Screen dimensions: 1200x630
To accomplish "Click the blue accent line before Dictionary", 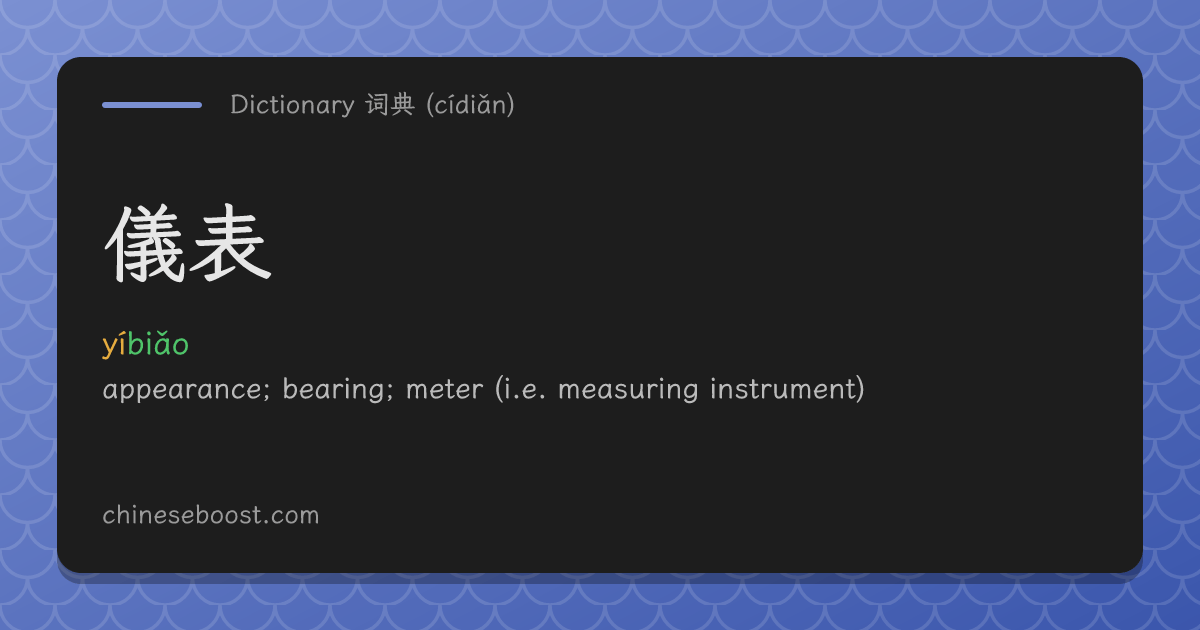I will pyautogui.click(x=152, y=104).
